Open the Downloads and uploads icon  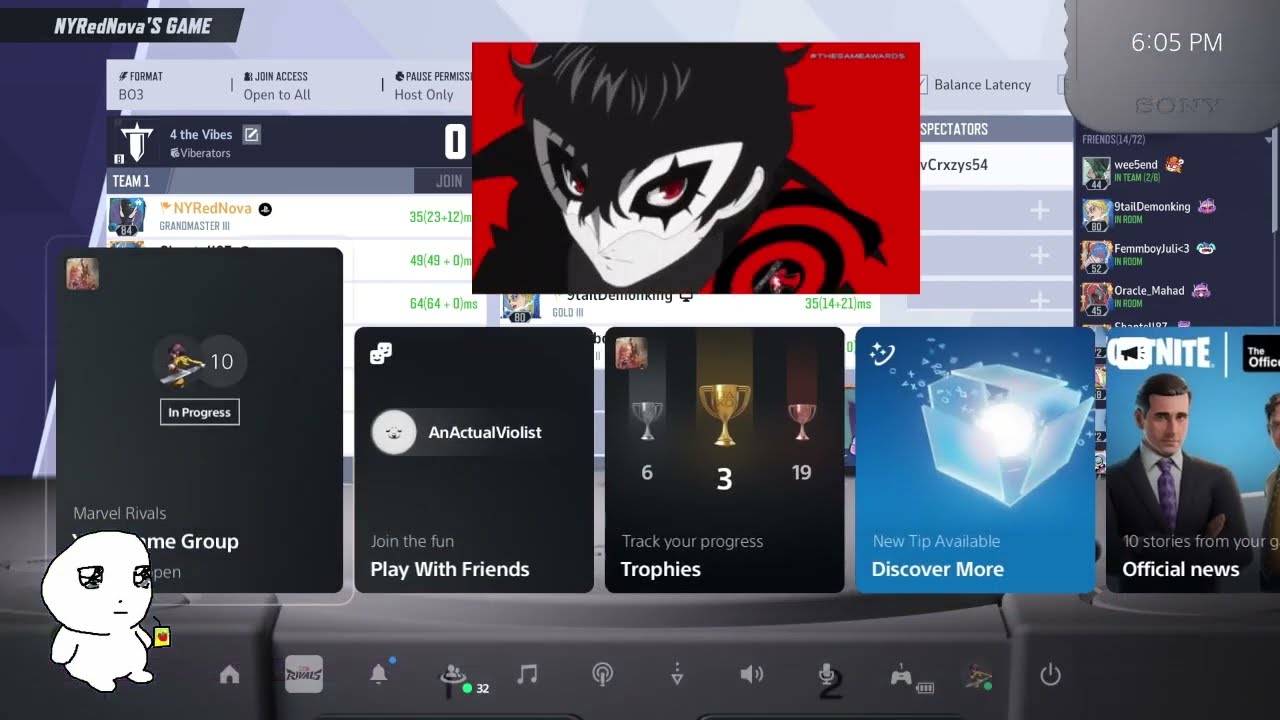(x=677, y=675)
